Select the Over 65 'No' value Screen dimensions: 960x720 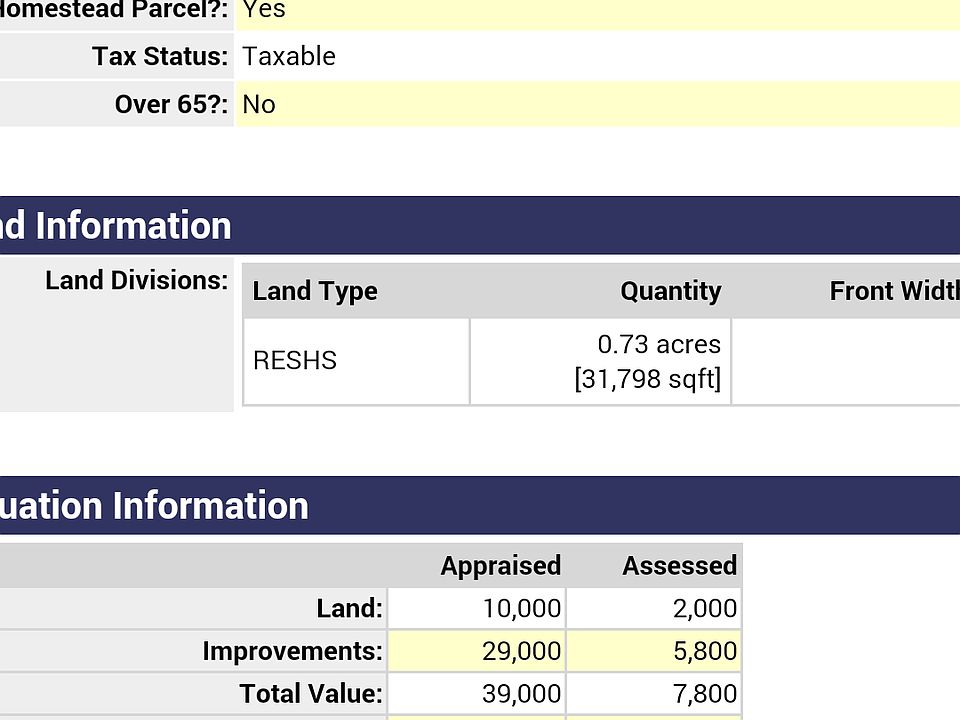click(x=259, y=104)
